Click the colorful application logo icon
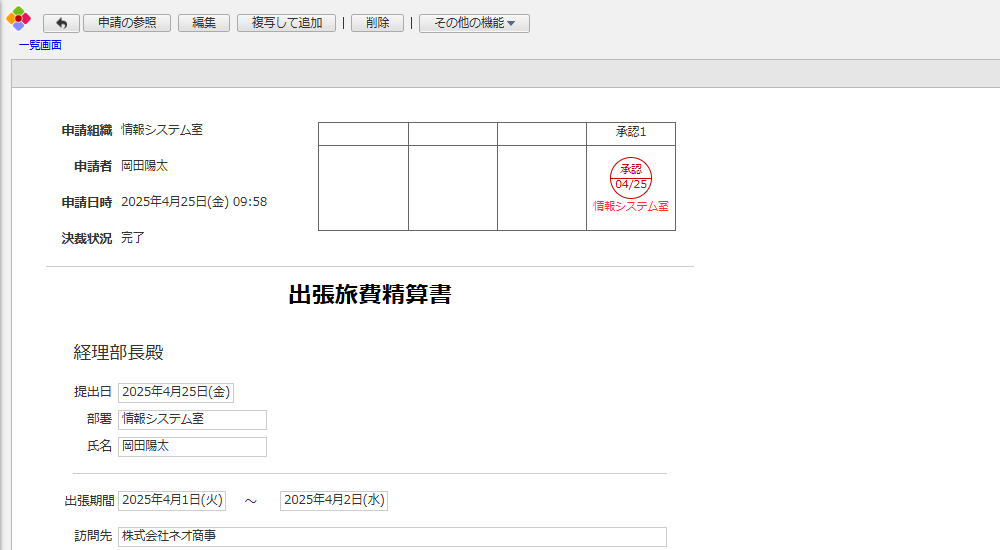This screenshot has width=1000, height=550. point(18,18)
